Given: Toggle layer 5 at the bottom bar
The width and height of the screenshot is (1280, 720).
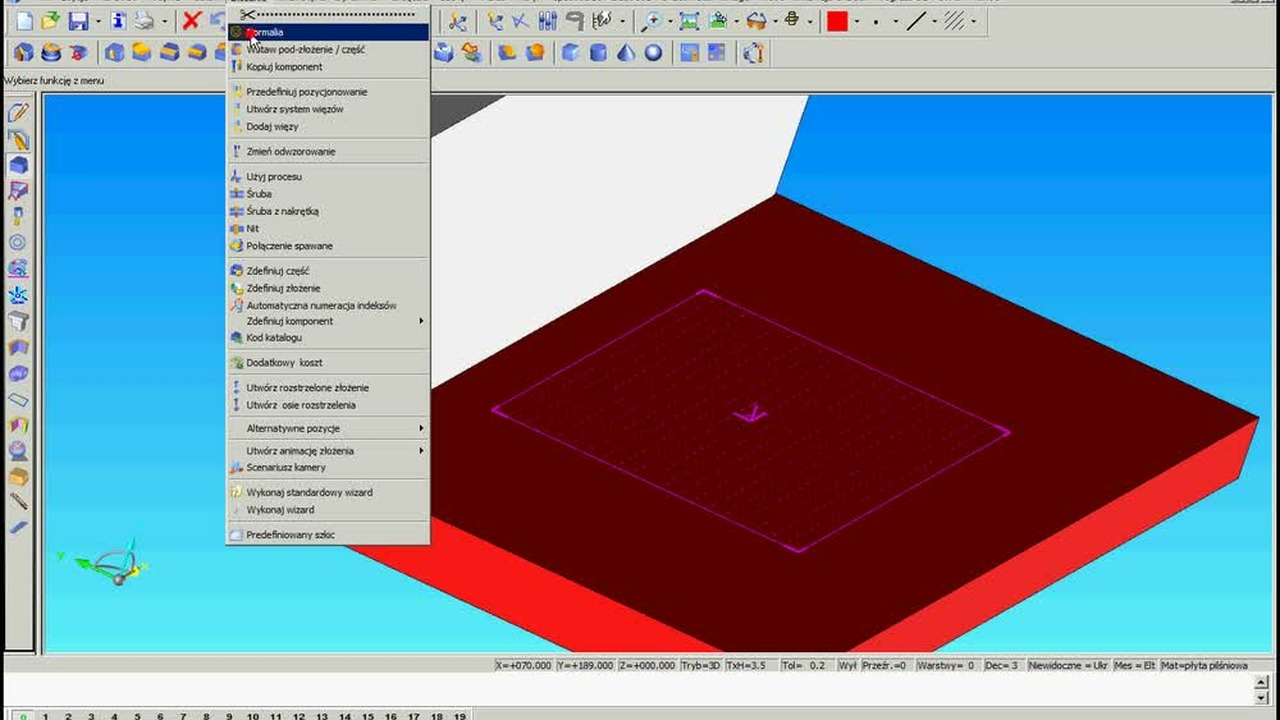Looking at the screenshot, I should click(x=137, y=716).
